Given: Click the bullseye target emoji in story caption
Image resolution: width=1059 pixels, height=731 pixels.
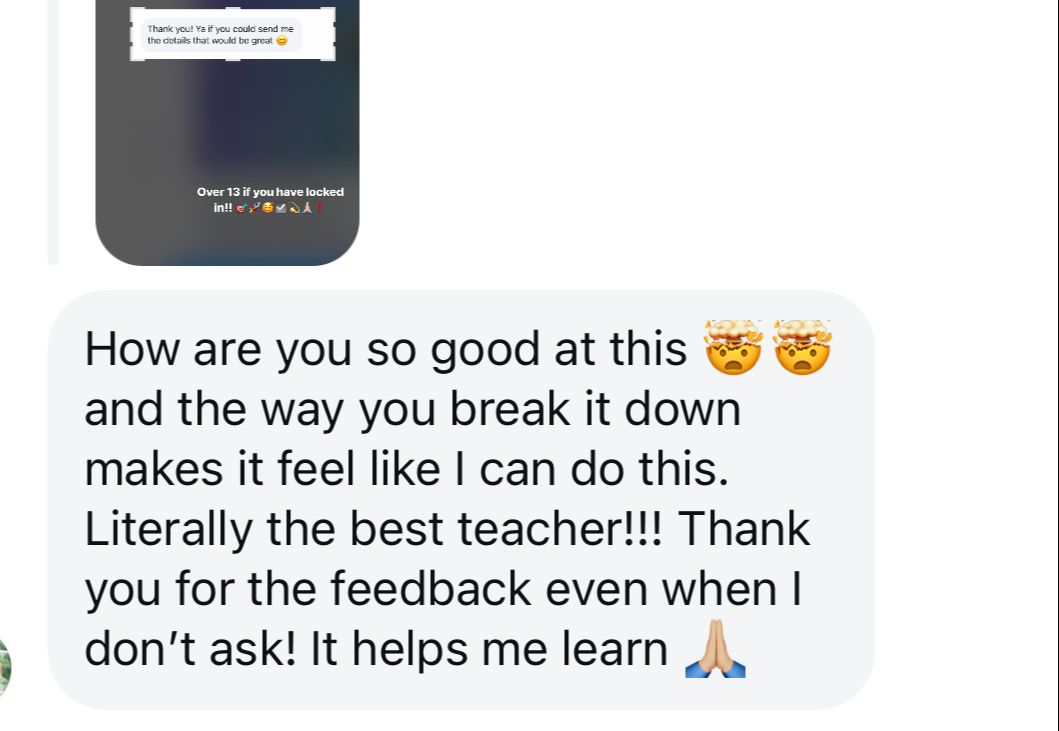Looking at the screenshot, I should [240, 208].
